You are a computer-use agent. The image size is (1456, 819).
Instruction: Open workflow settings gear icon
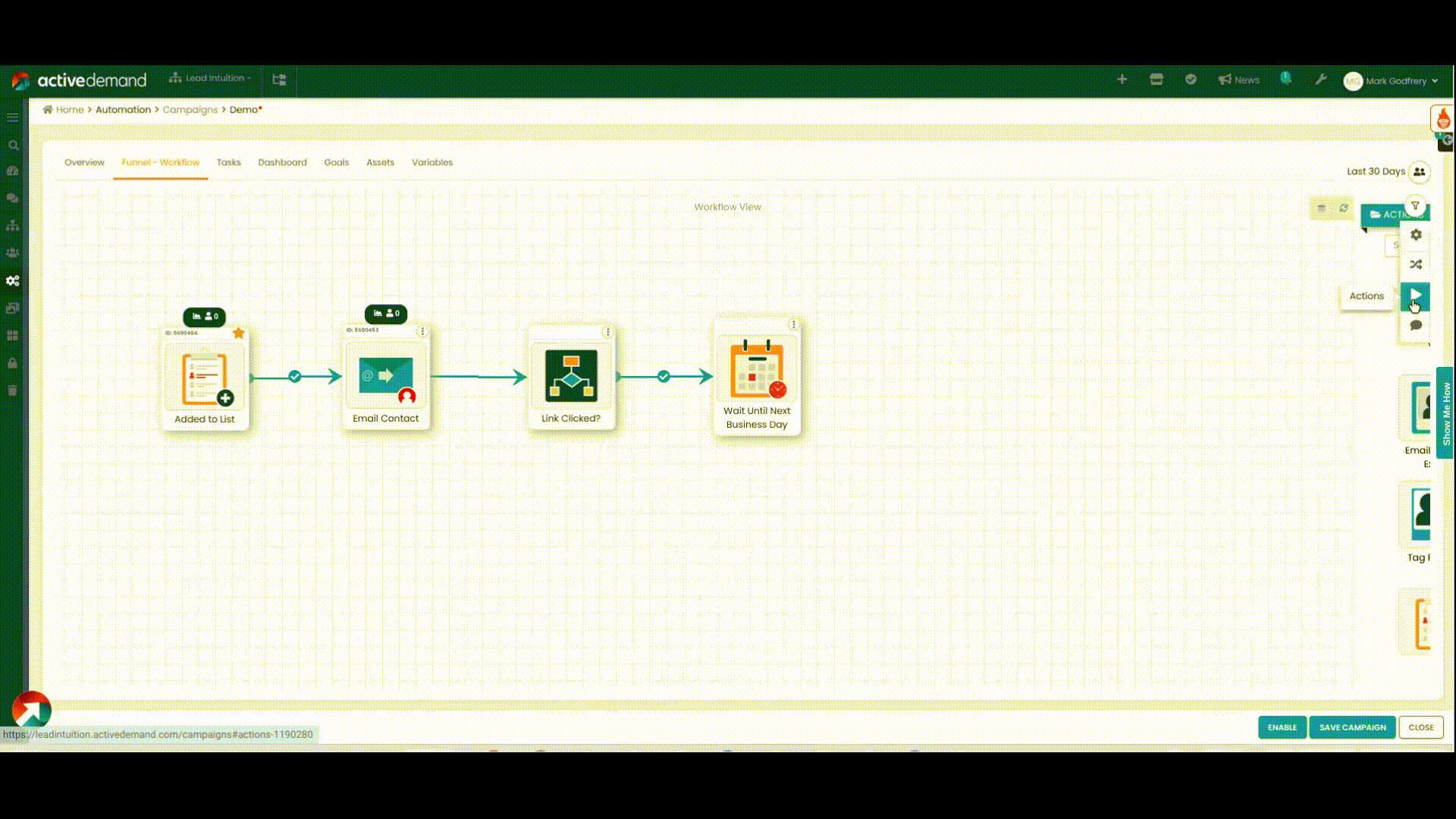(x=1416, y=235)
